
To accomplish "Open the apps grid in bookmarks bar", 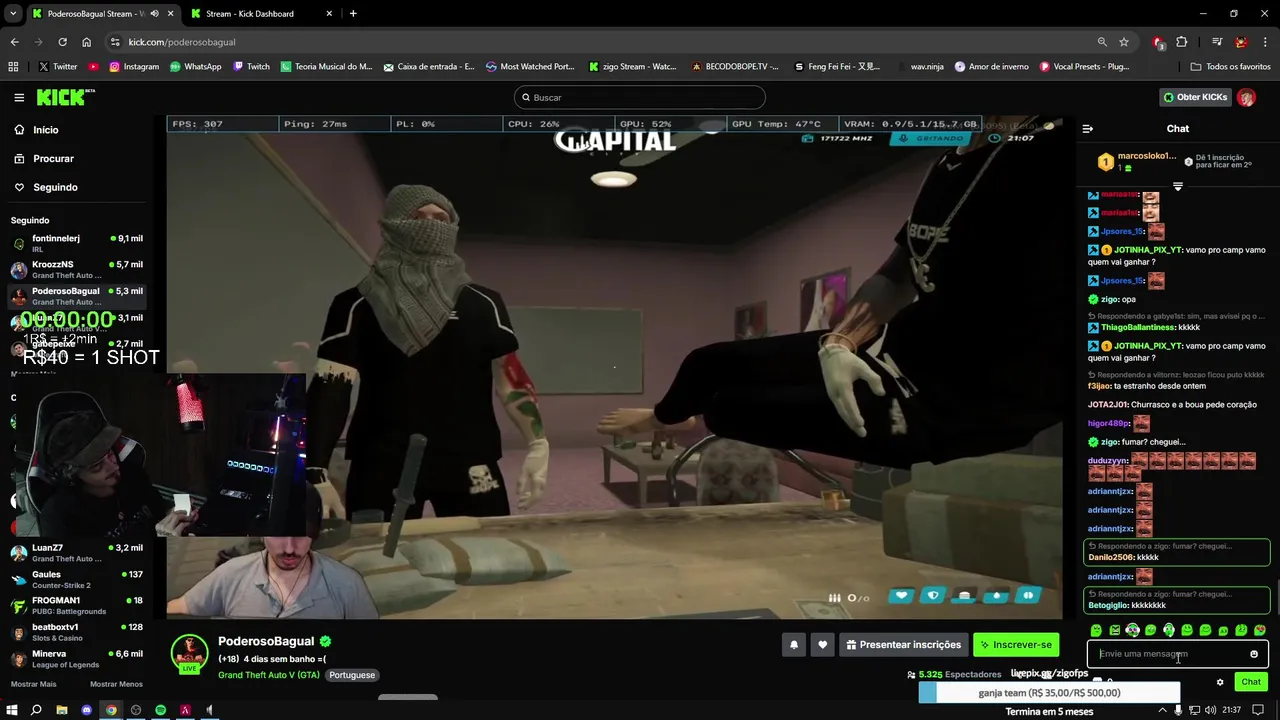I will [13, 67].
